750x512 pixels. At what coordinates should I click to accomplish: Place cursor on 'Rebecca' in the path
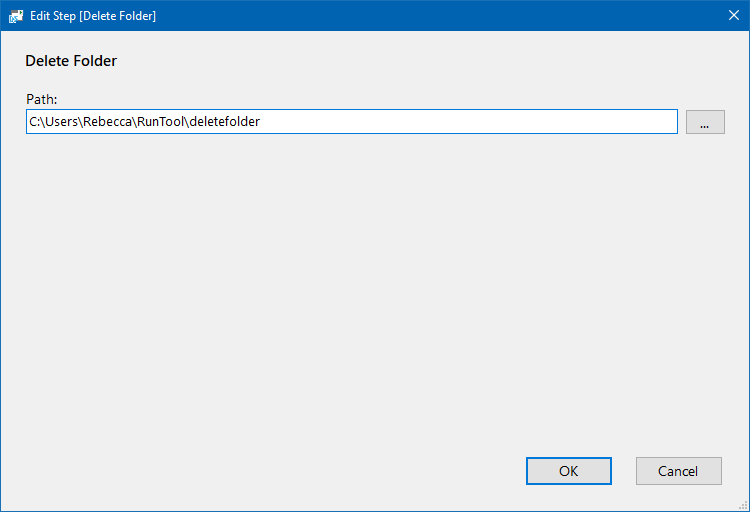pos(108,122)
